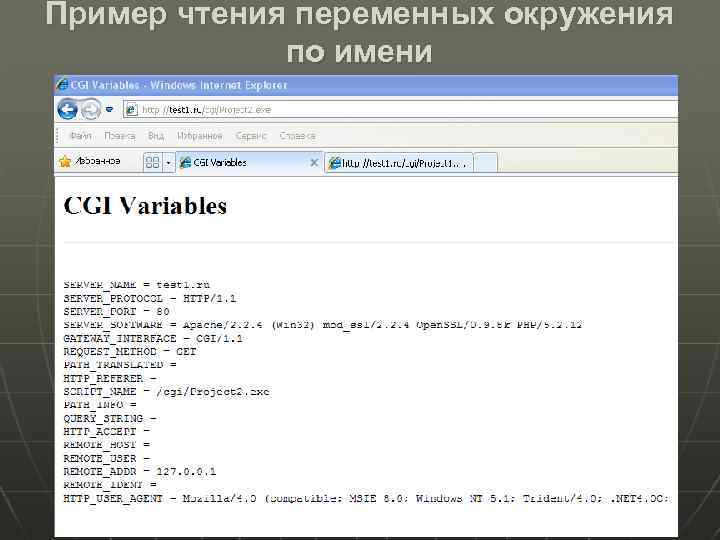Open a new blank tab
The image size is (720, 540).
tap(485, 163)
